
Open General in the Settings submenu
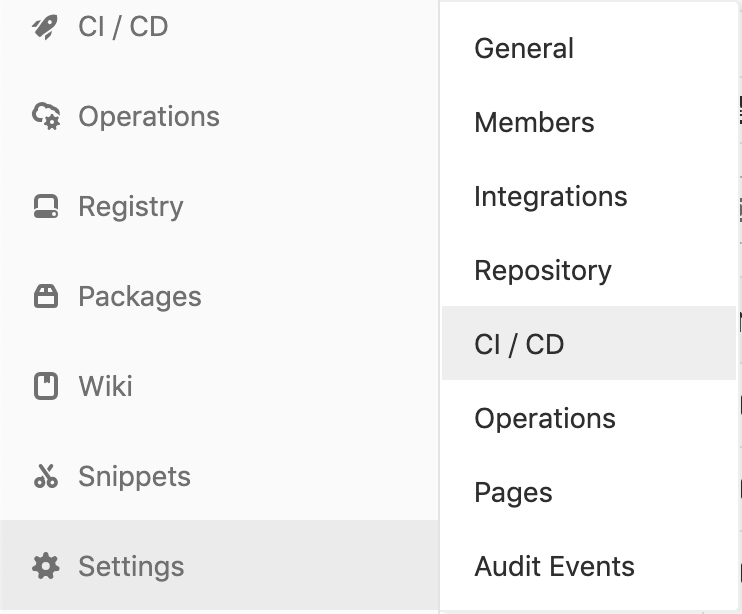pos(524,49)
